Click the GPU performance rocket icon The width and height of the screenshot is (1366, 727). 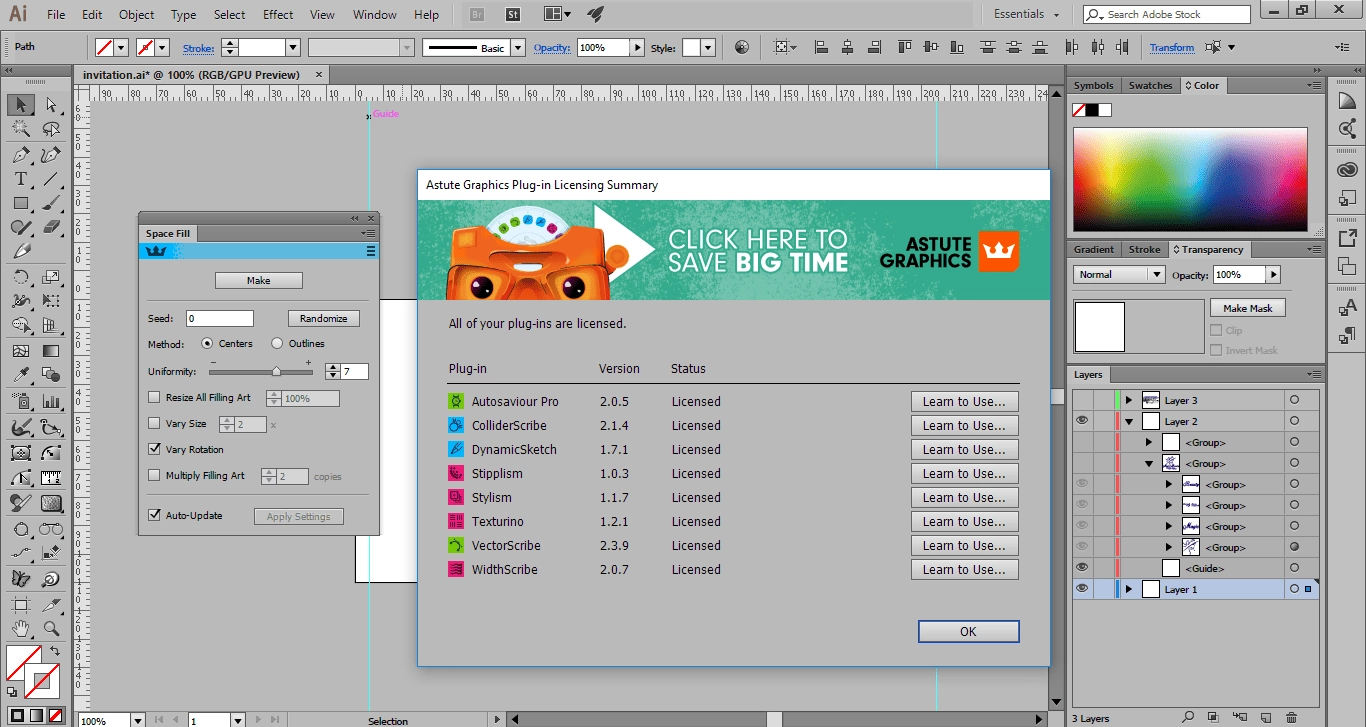click(x=596, y=14)
